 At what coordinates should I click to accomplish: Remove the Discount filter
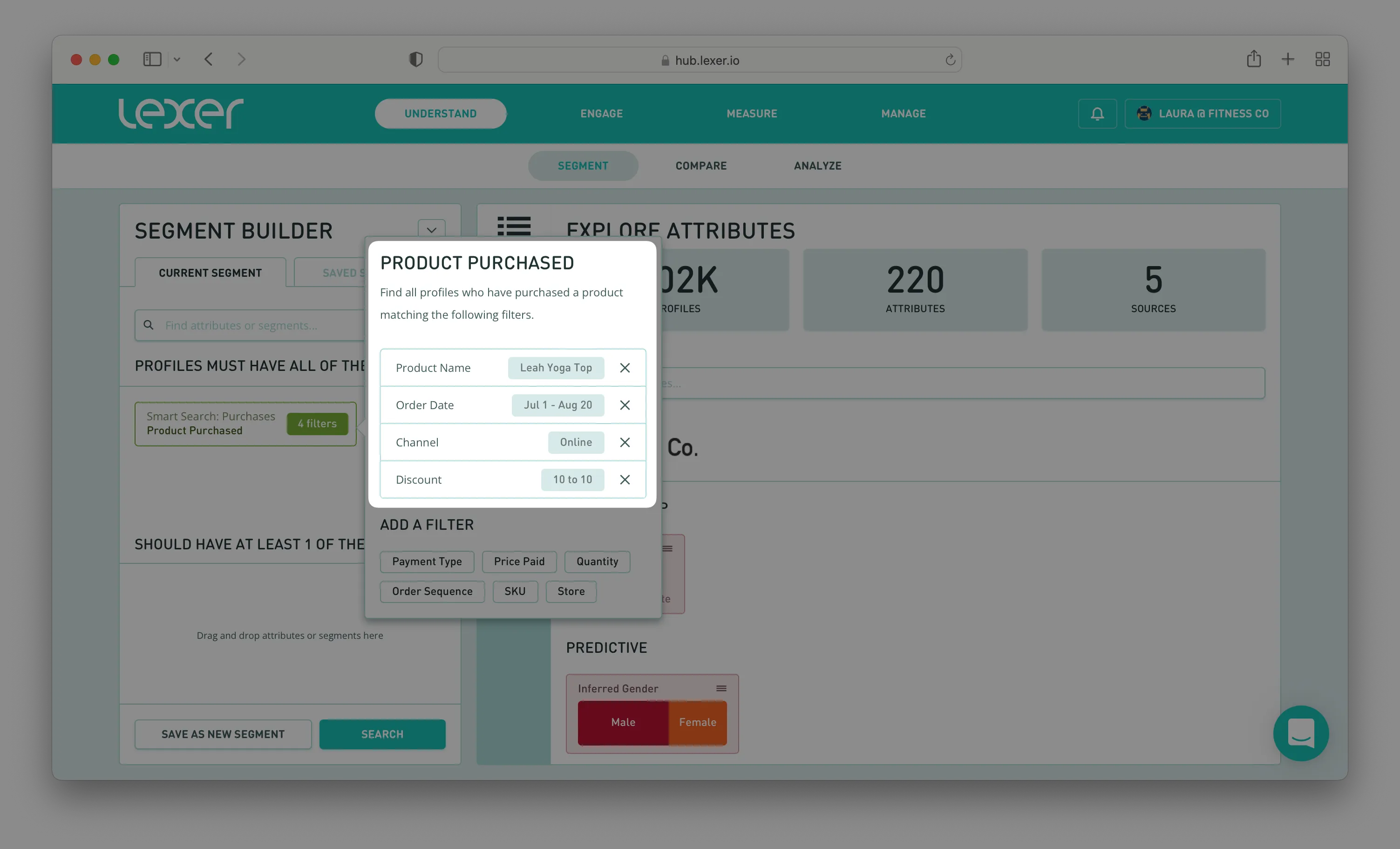[x=625, y=479]
